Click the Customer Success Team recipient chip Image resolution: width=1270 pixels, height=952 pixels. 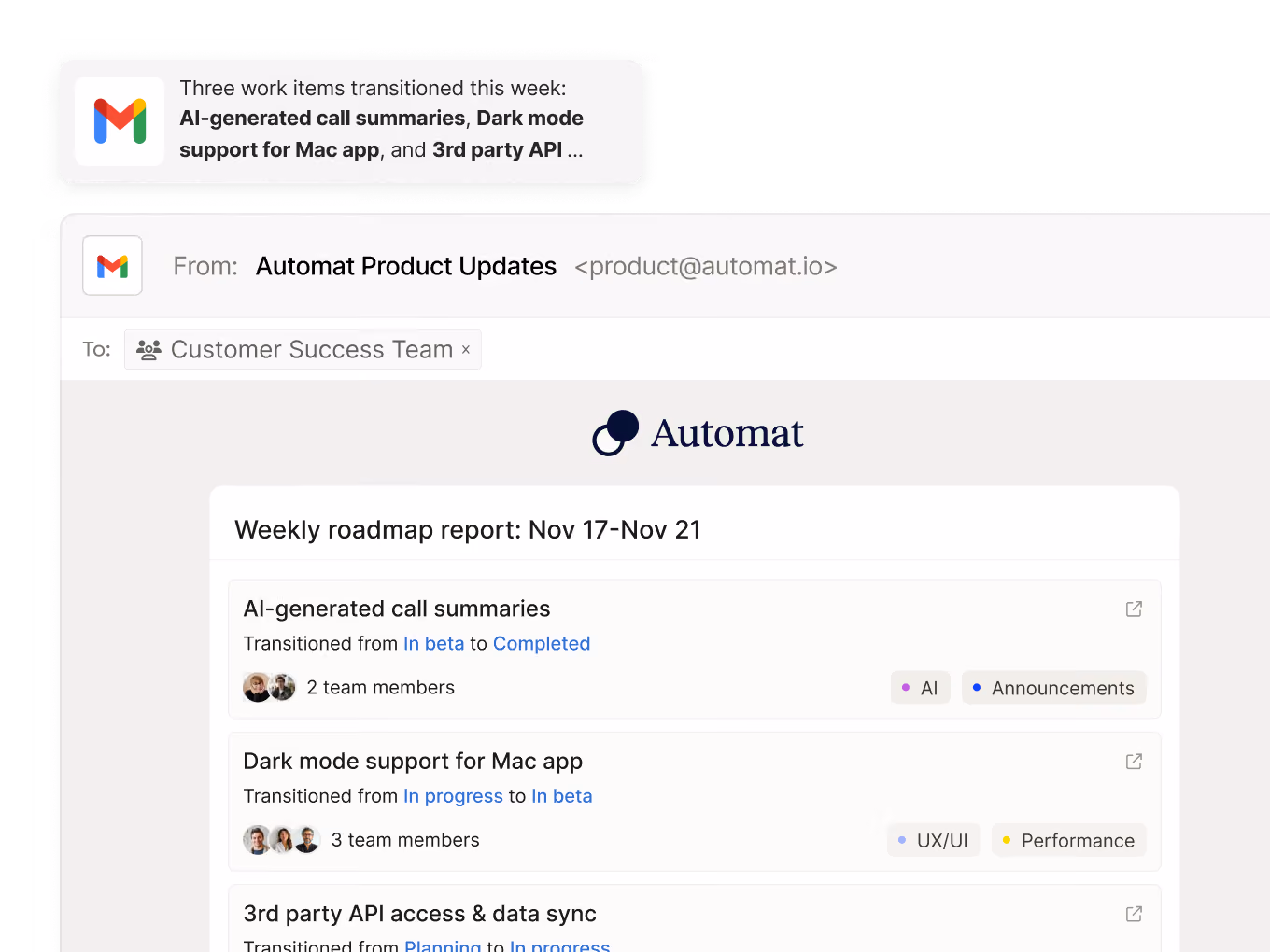(303, 350)
